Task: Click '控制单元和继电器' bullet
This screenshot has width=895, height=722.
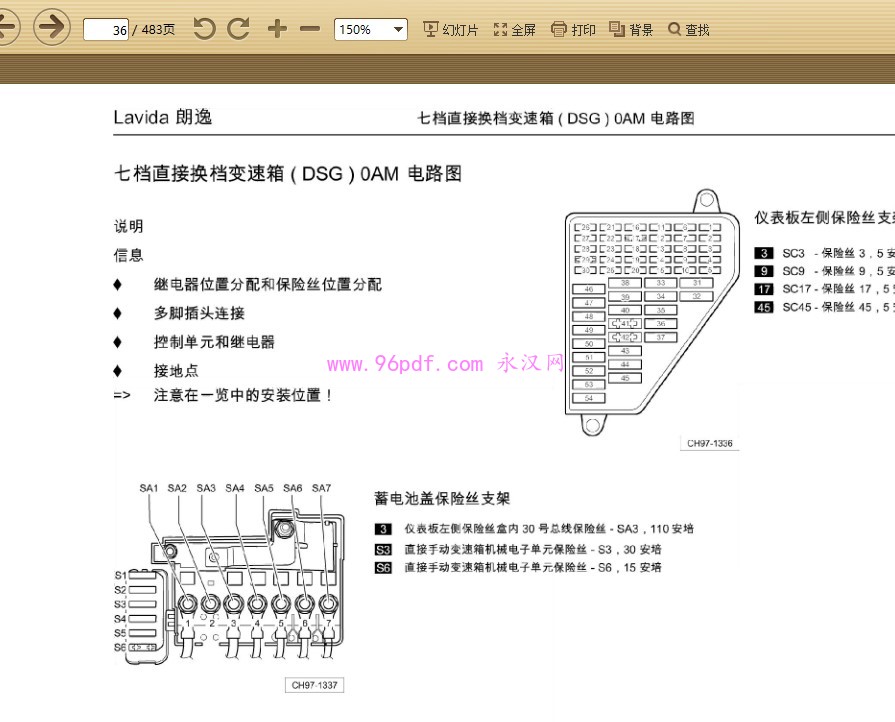Action: [x=214, y=342]
